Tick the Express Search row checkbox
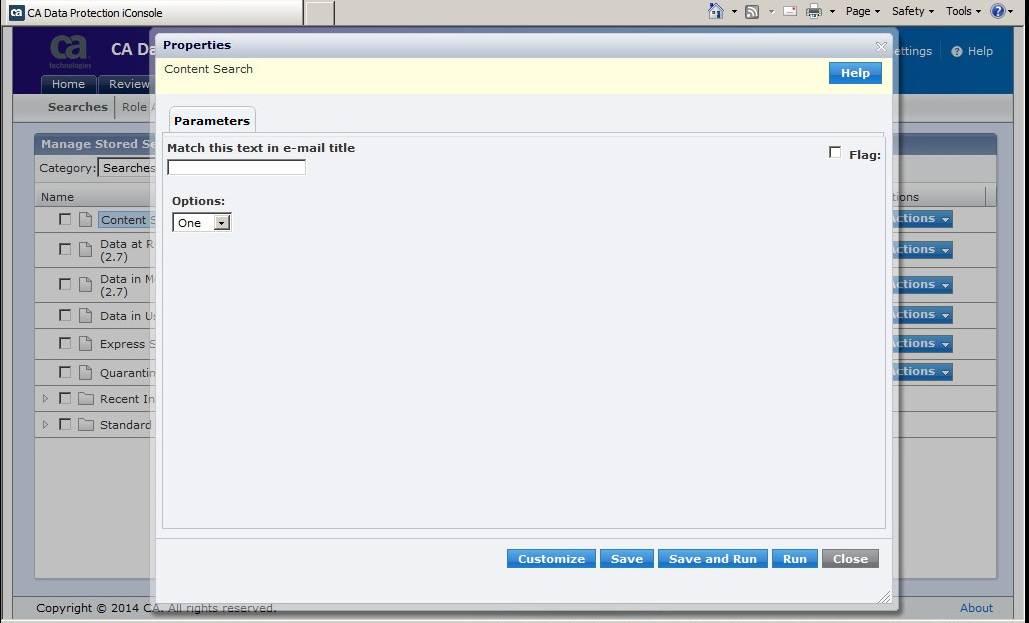Image resolution: width=1029 pixels, height=623 pixels. (64, 343)
